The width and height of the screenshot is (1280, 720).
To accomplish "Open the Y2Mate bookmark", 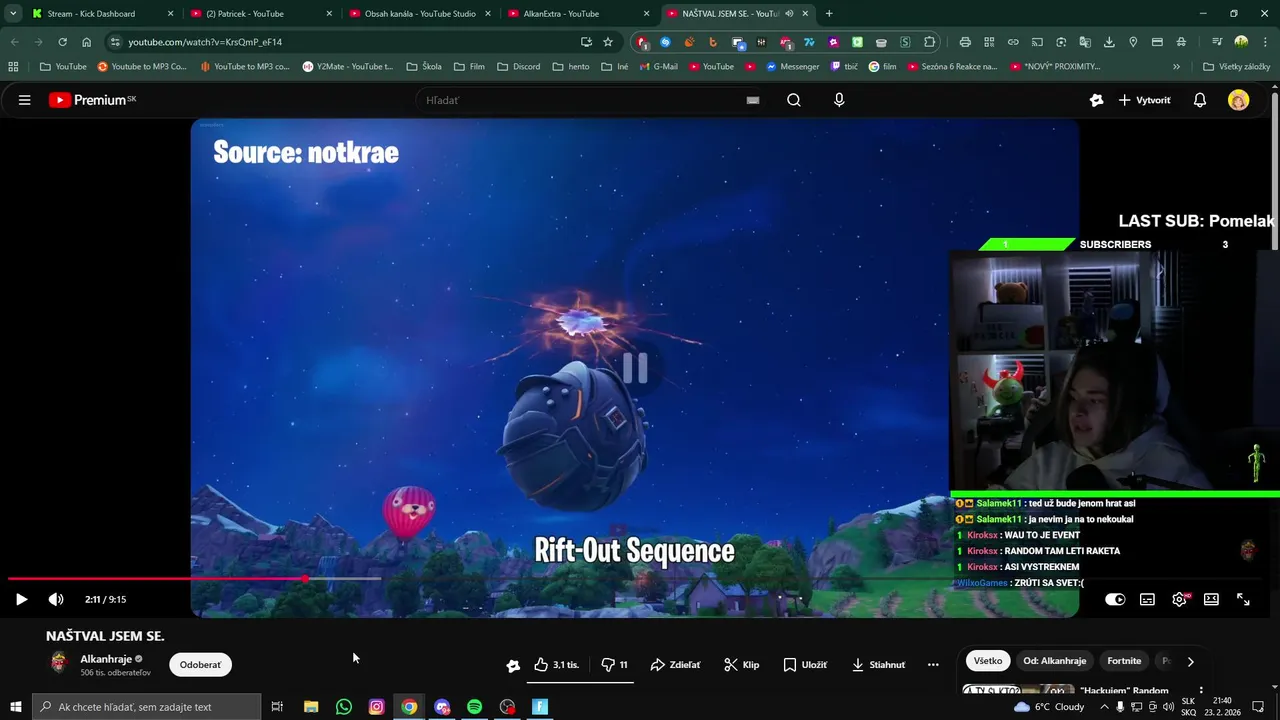I will [x=347, y=67].
